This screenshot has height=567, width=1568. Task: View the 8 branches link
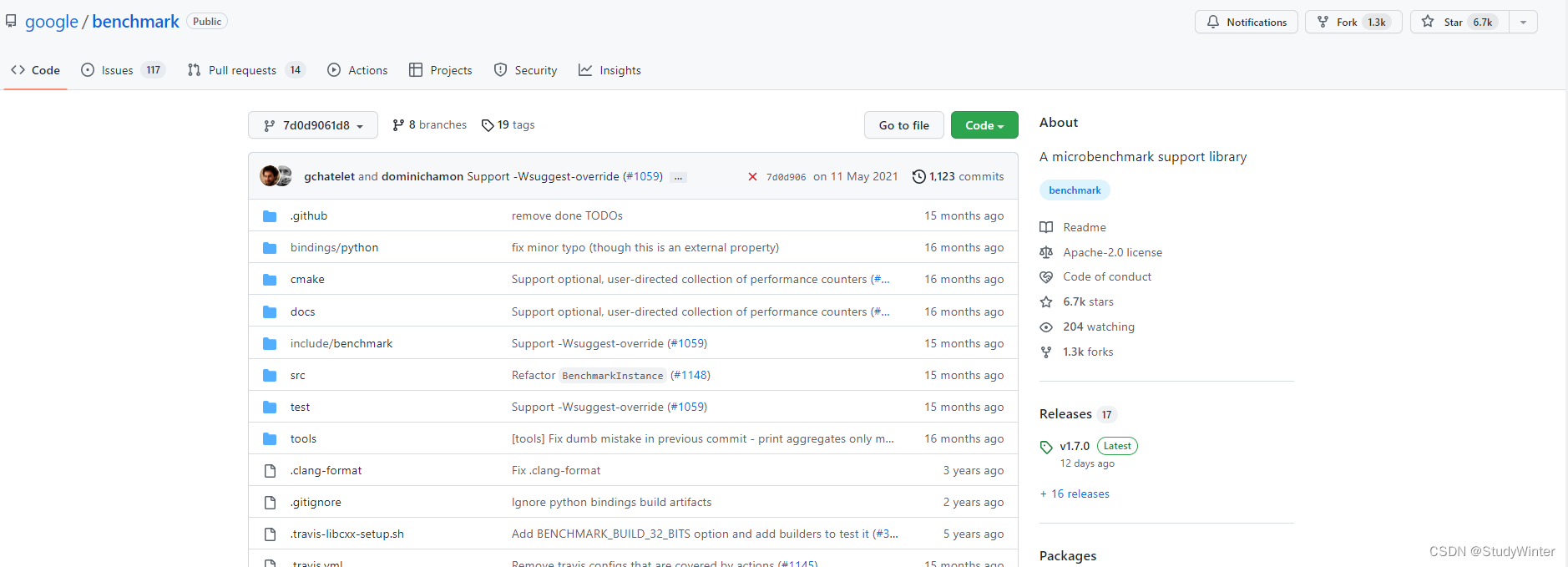429,125
